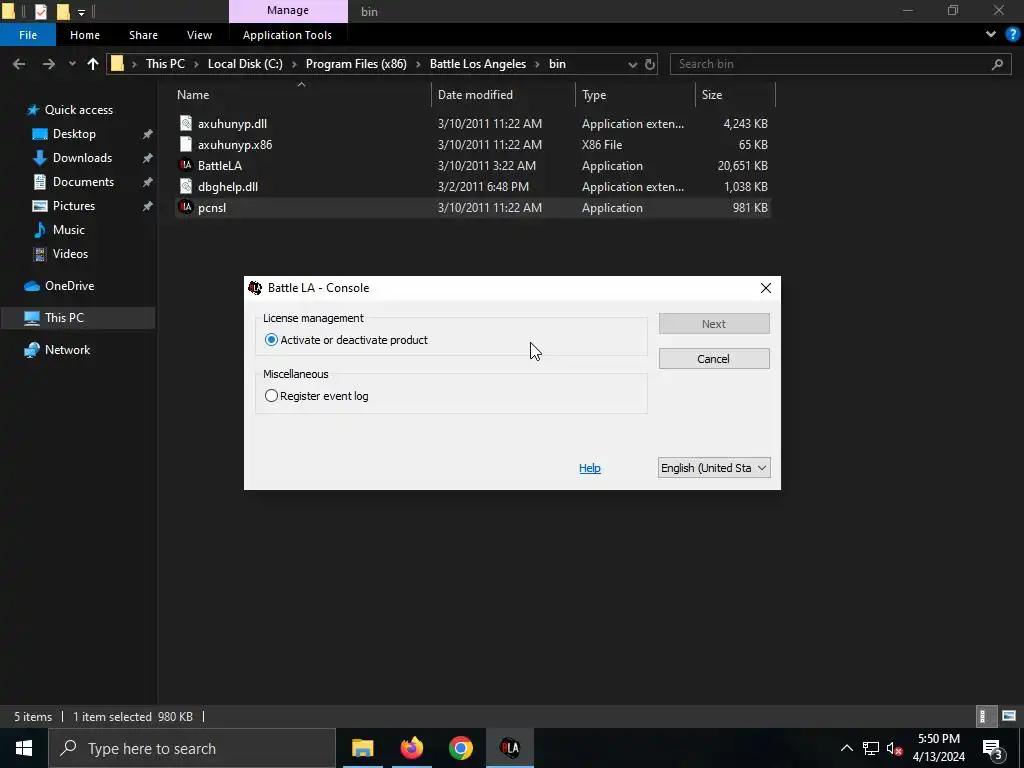Open Desktop in navigation pane
This screenshot has height=768, width=1024.
click(x=74, y=134)
